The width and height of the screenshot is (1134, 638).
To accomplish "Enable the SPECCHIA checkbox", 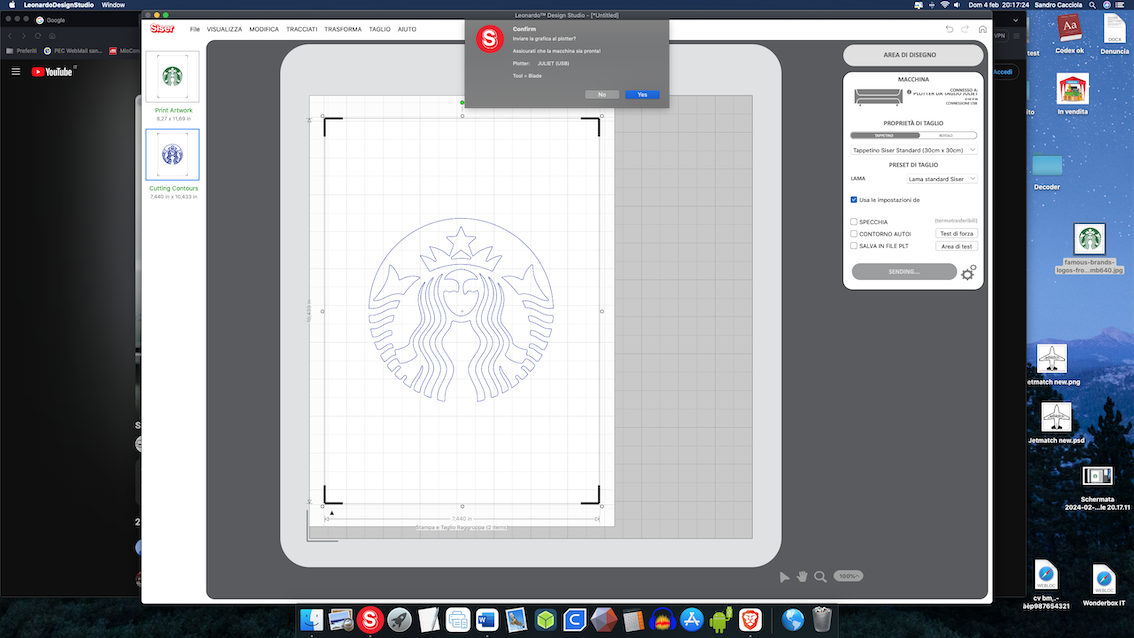I will click(853, 222).
